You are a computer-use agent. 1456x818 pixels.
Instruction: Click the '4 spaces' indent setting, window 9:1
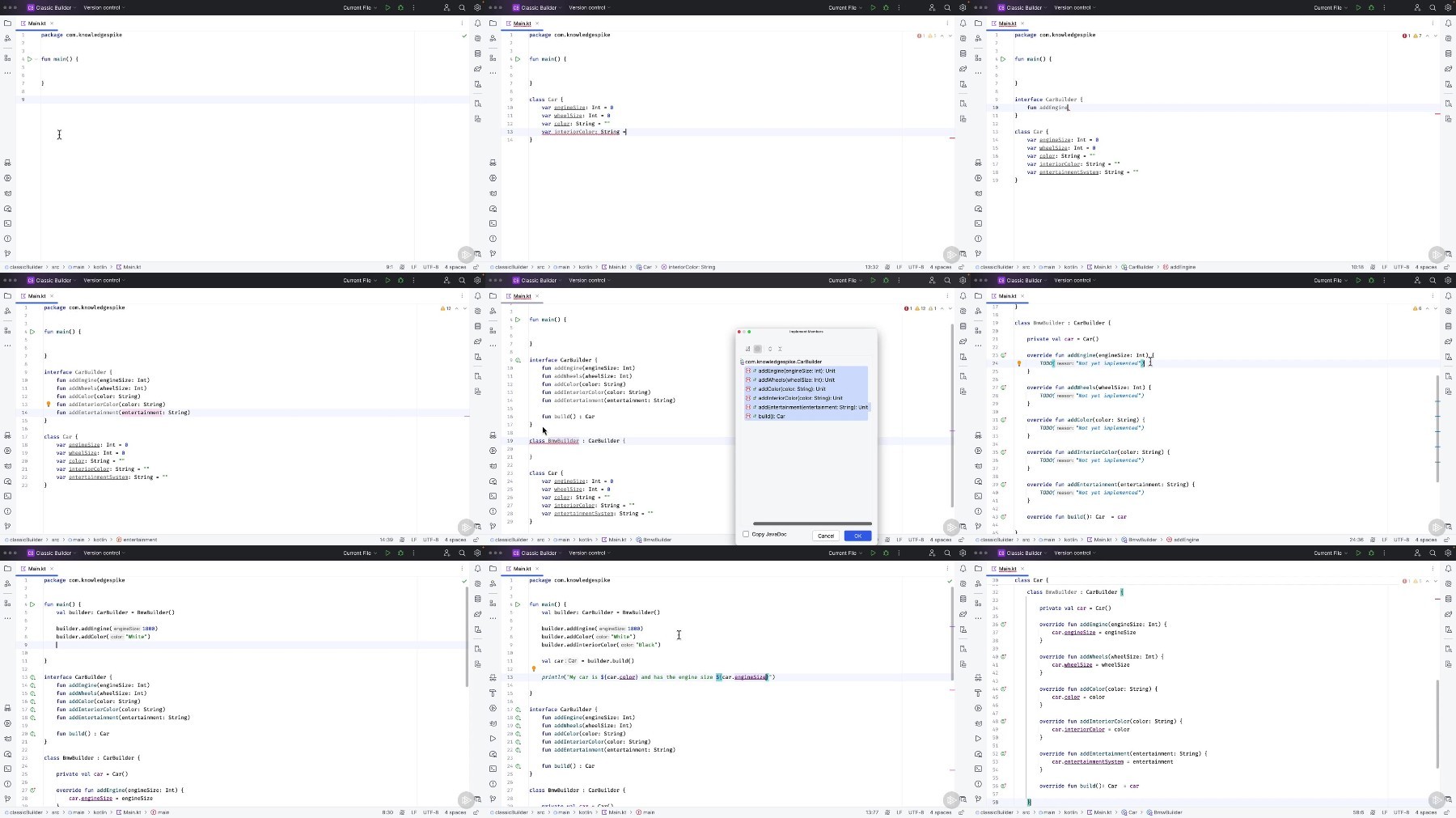click(x=455, y=267)
